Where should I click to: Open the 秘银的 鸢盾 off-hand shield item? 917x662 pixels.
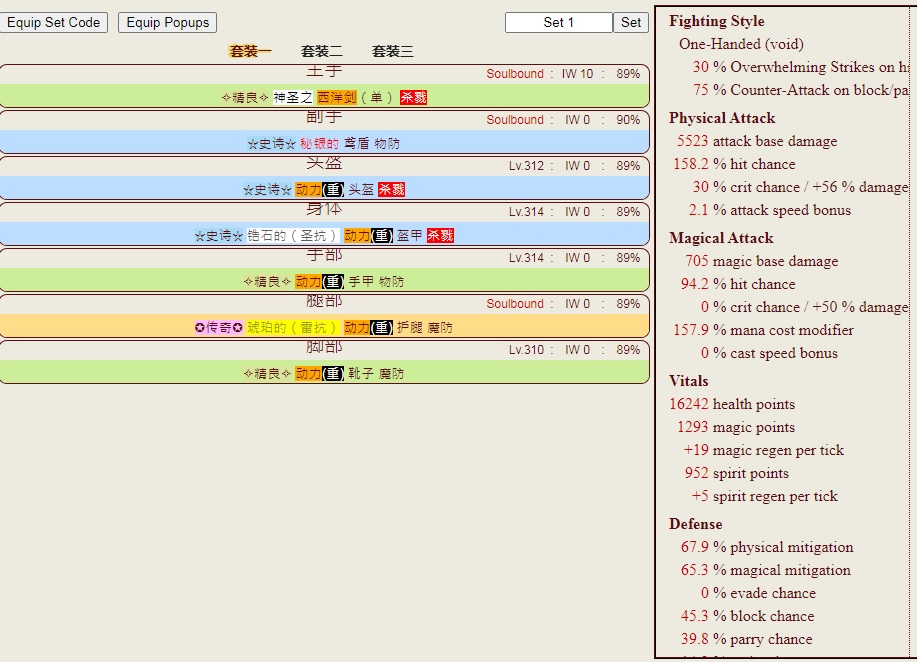coord(324,143)
